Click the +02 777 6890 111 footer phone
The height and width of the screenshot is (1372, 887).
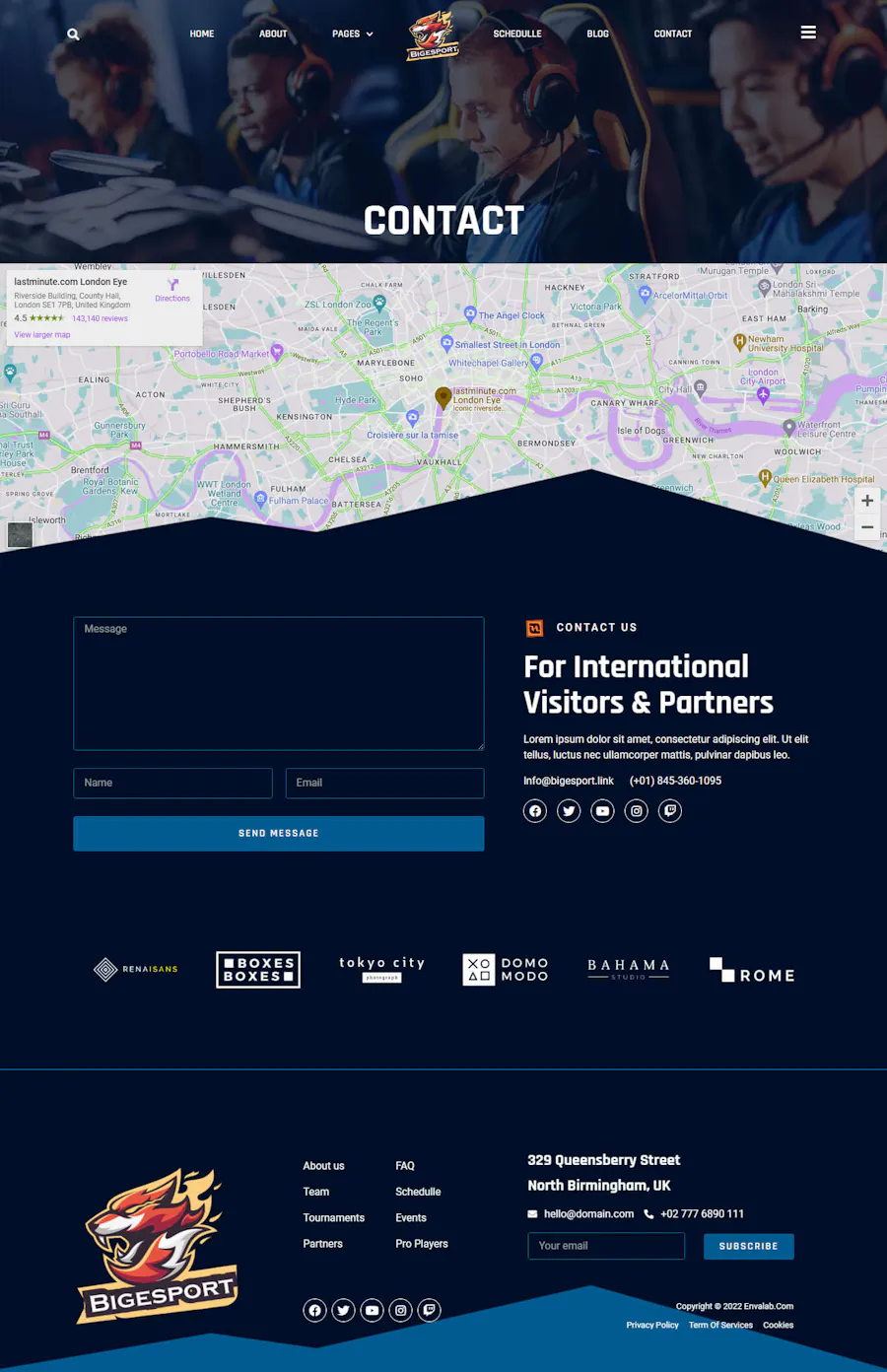point(702,1214)
